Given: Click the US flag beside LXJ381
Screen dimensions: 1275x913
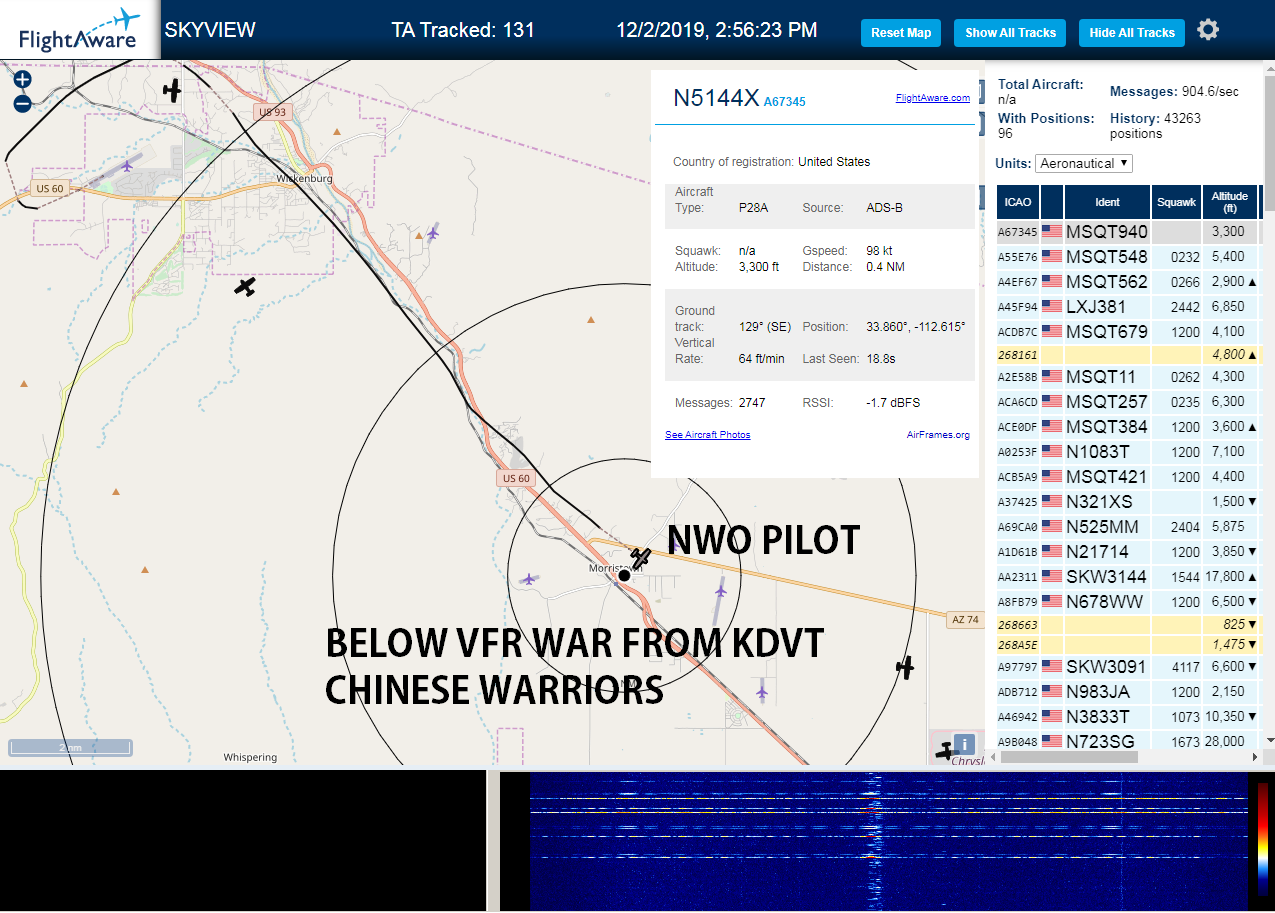Looking at the screenshot, I should point(1052,307).
